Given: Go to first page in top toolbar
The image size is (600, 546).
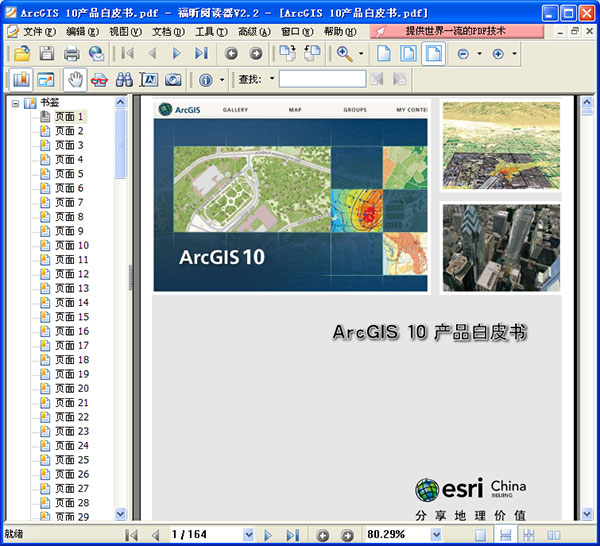Looking at the screenshot, I should (x=127, y=53).
